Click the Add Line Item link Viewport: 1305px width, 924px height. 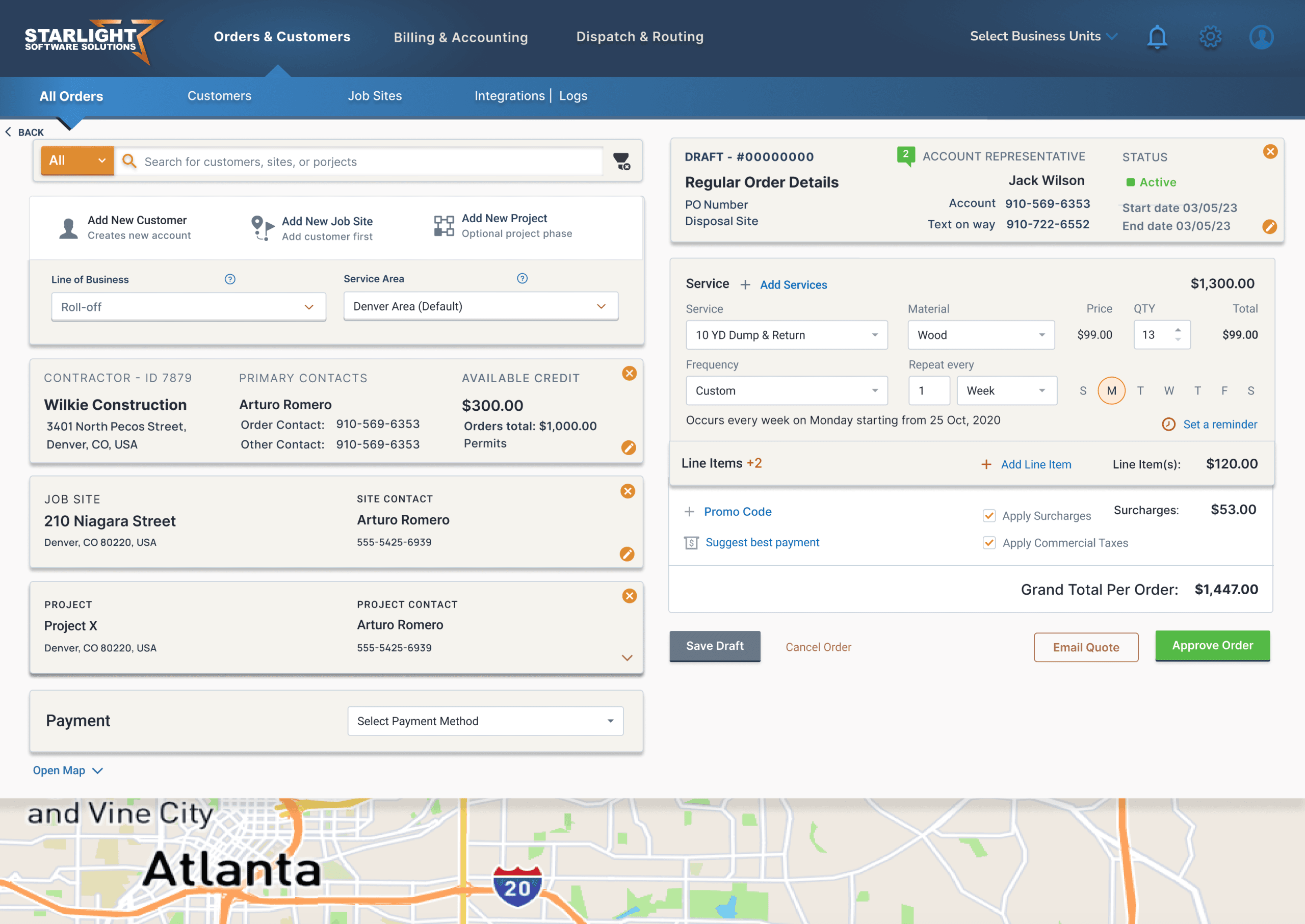tap(1035, 464)
